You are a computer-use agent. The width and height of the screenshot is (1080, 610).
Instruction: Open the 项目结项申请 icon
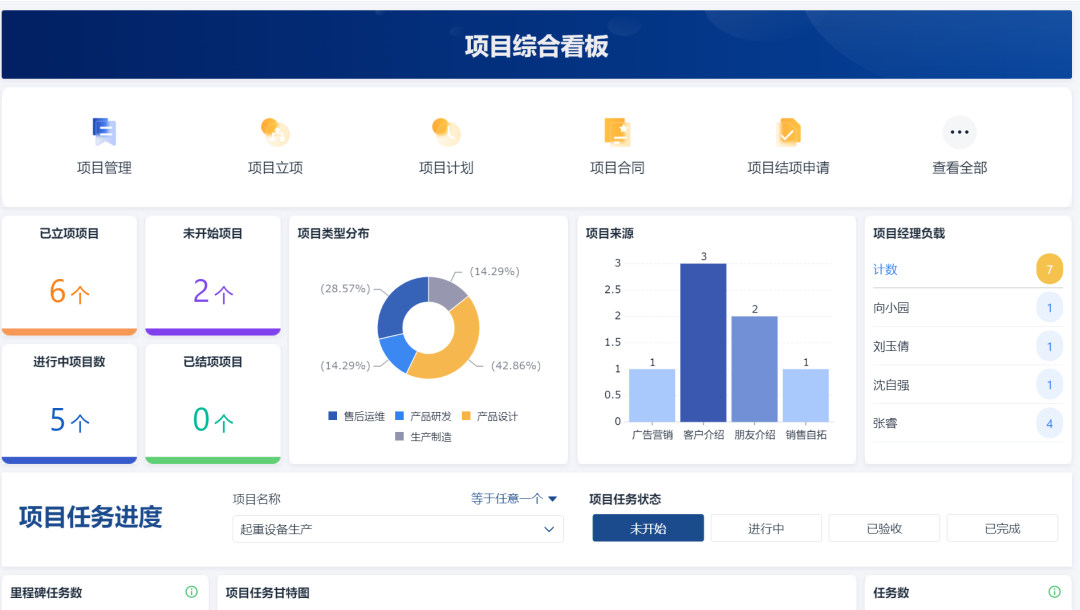pyautogui.click(x=788, y=132)
